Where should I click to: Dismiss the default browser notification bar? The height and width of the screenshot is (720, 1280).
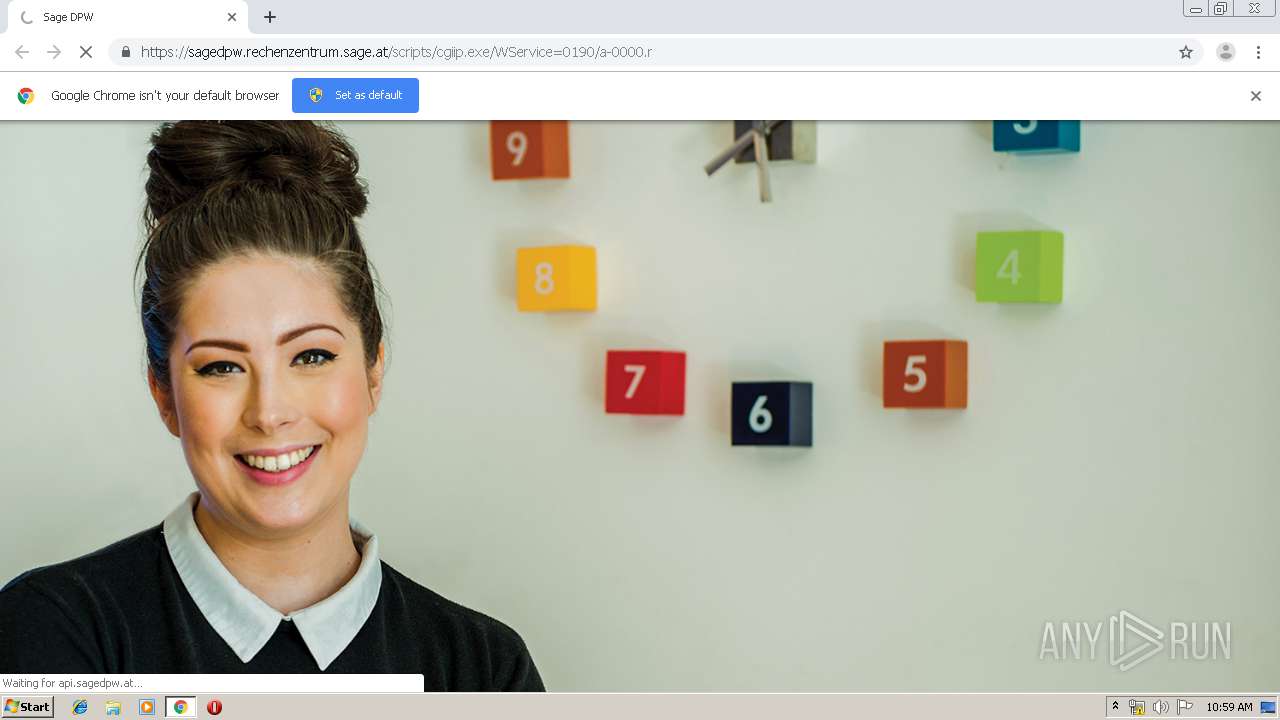coord(1256,96)
